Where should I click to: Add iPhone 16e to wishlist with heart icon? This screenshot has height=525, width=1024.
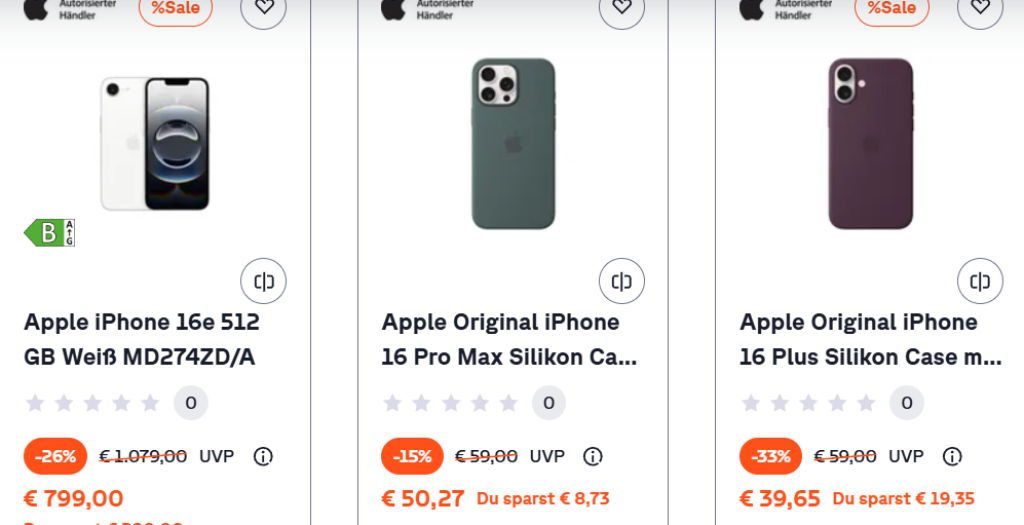(x=263, y=8)
